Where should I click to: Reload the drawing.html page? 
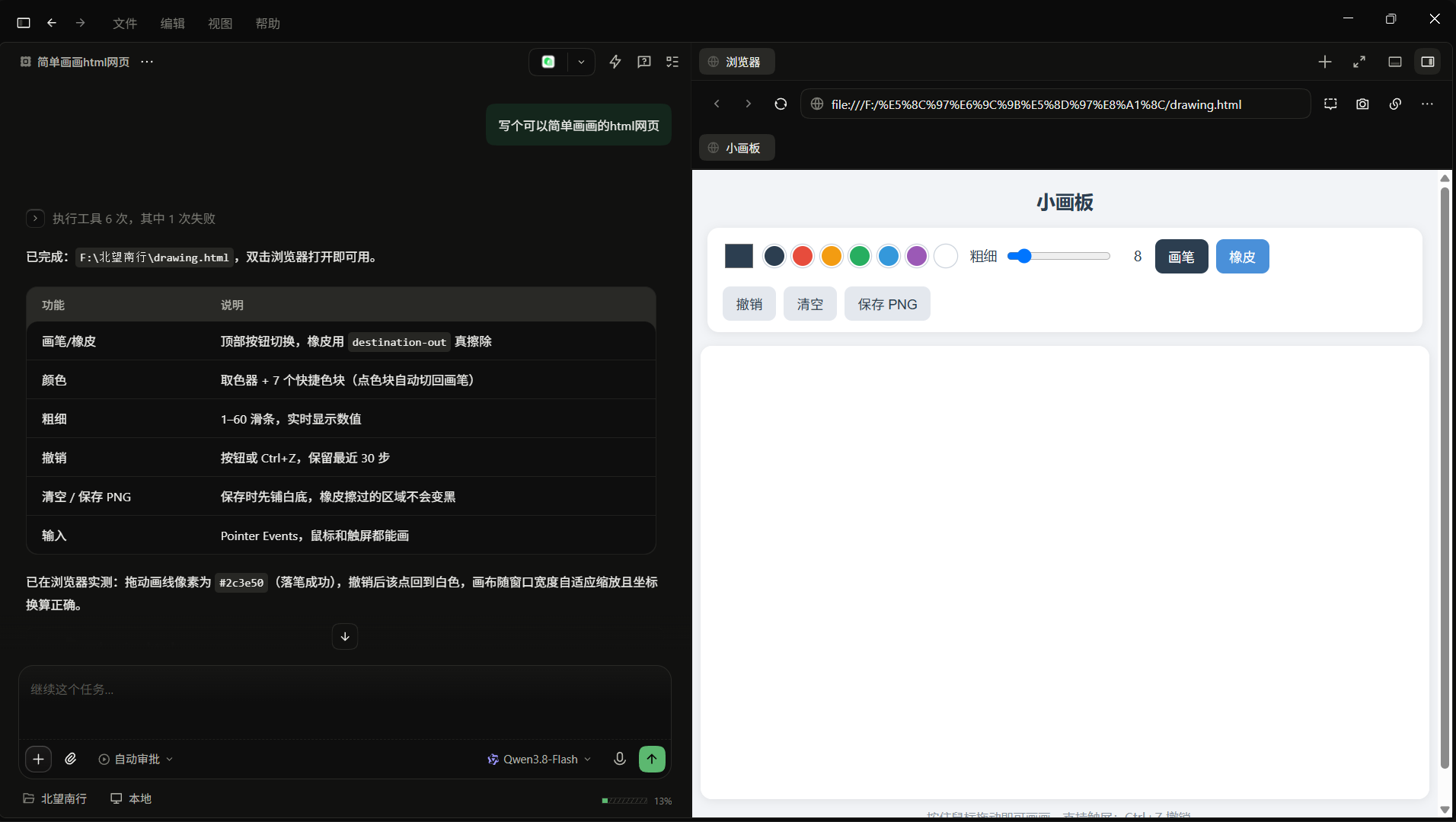(x=781, y=104)
